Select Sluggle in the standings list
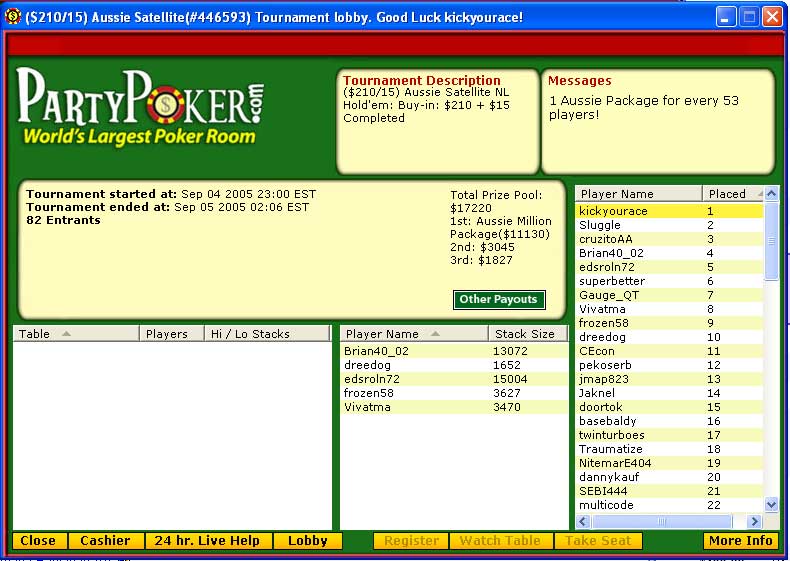The width and height of the screenshot is (790, 561). [x=669, y=225]
